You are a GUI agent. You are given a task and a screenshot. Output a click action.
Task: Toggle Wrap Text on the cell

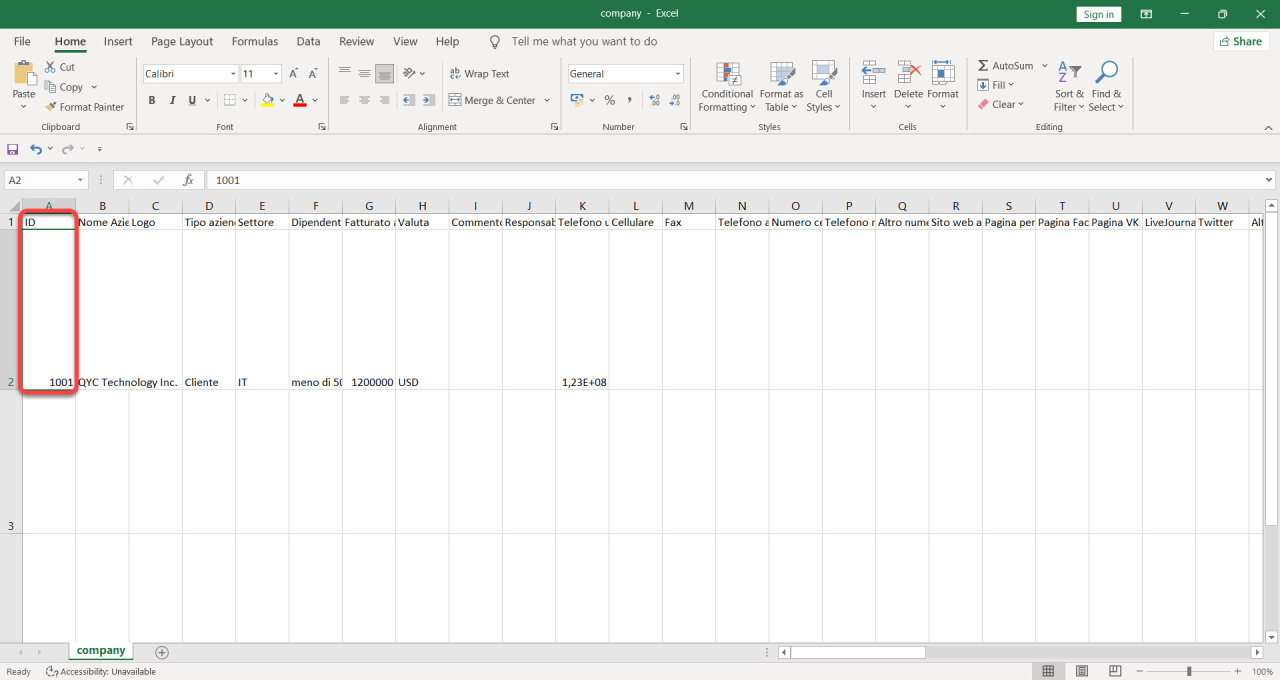[480, 74]
